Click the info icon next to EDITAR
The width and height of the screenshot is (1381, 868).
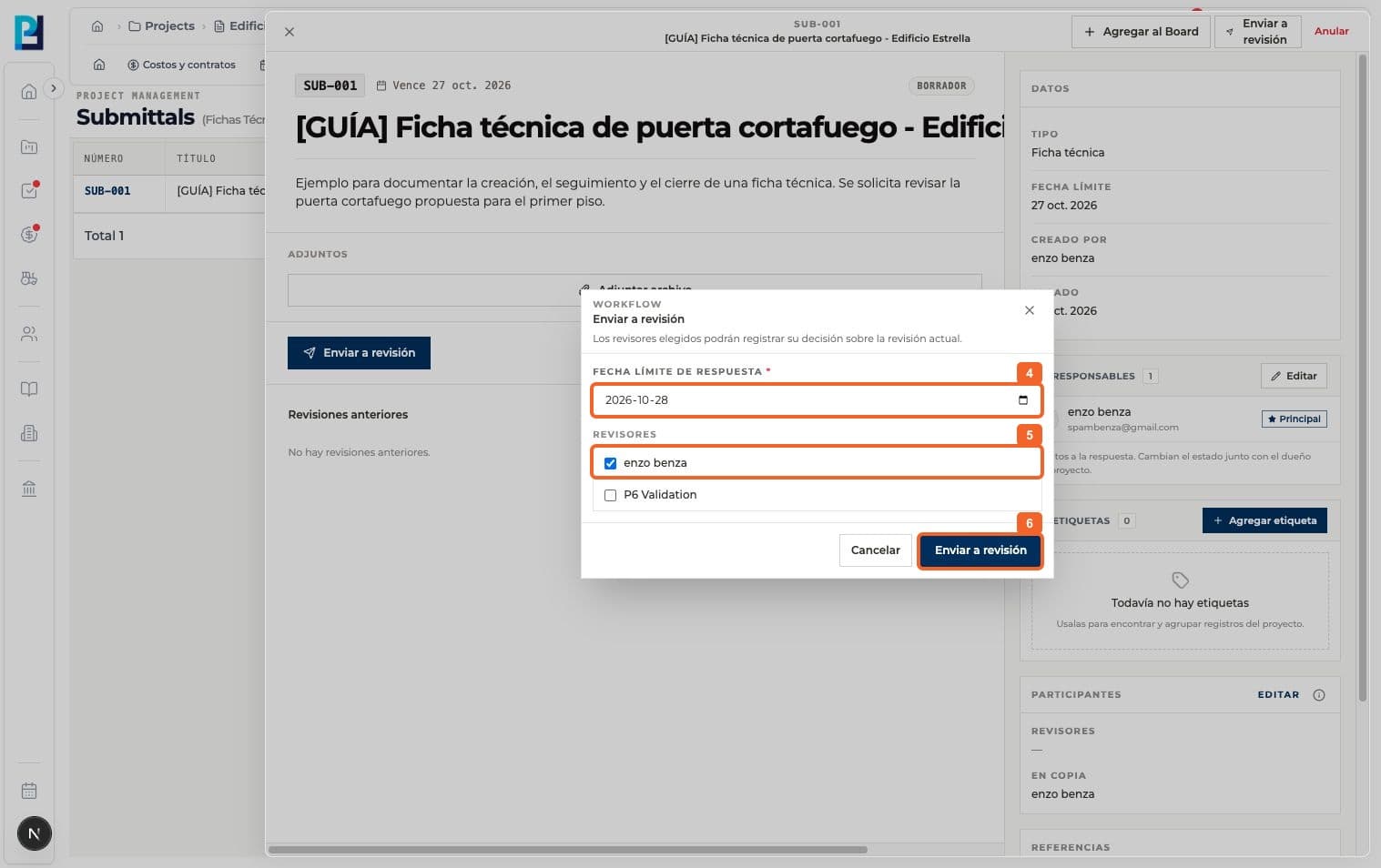tap(1319, 695)
